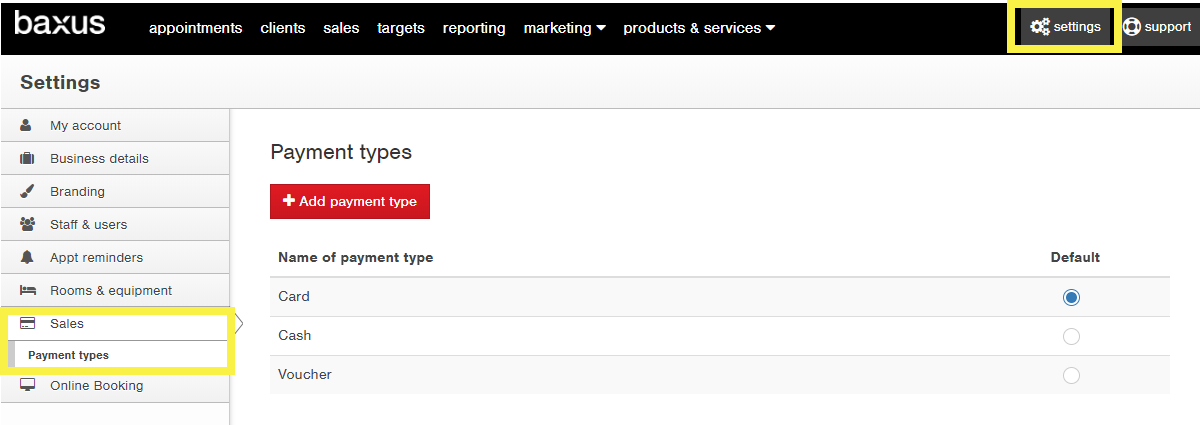Click the settings gear icon

tap(1040, 27)
